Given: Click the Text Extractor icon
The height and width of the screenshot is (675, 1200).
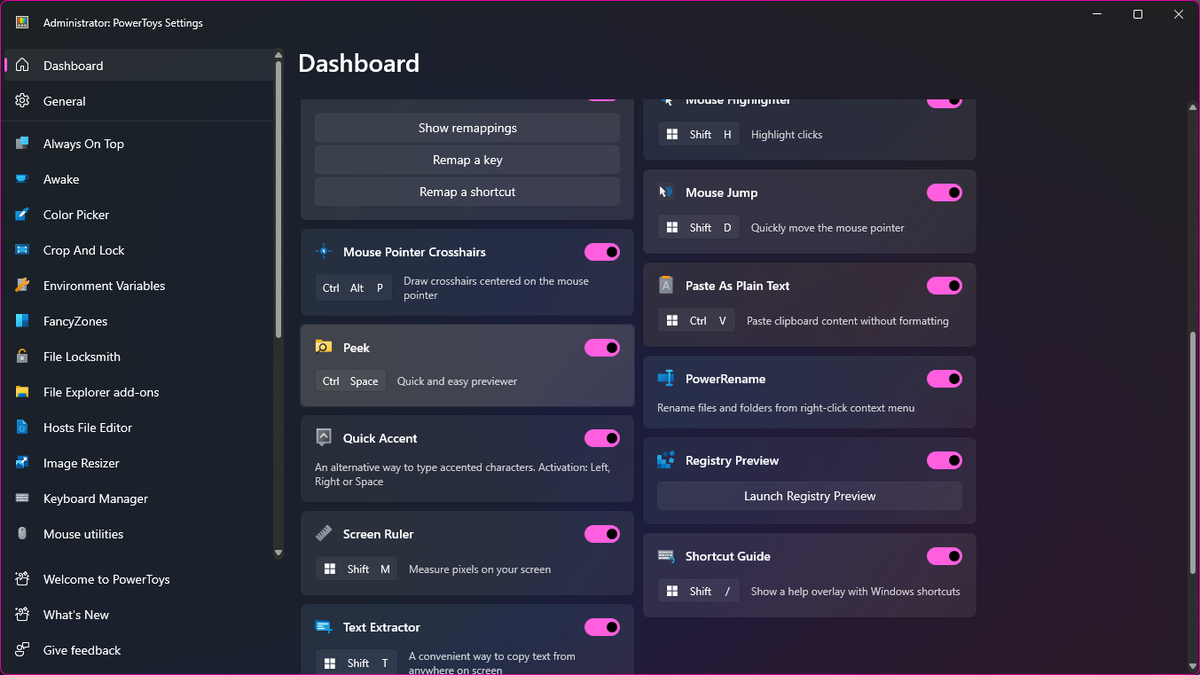Looking at the screenshot, I should coord(322,627).
